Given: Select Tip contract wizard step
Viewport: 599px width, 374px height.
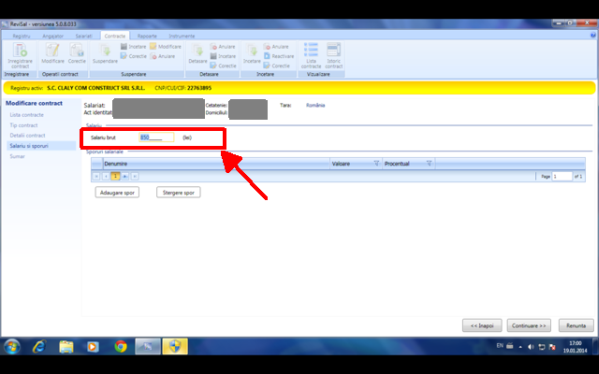Looking at the screenshot, I should (24, 125).
